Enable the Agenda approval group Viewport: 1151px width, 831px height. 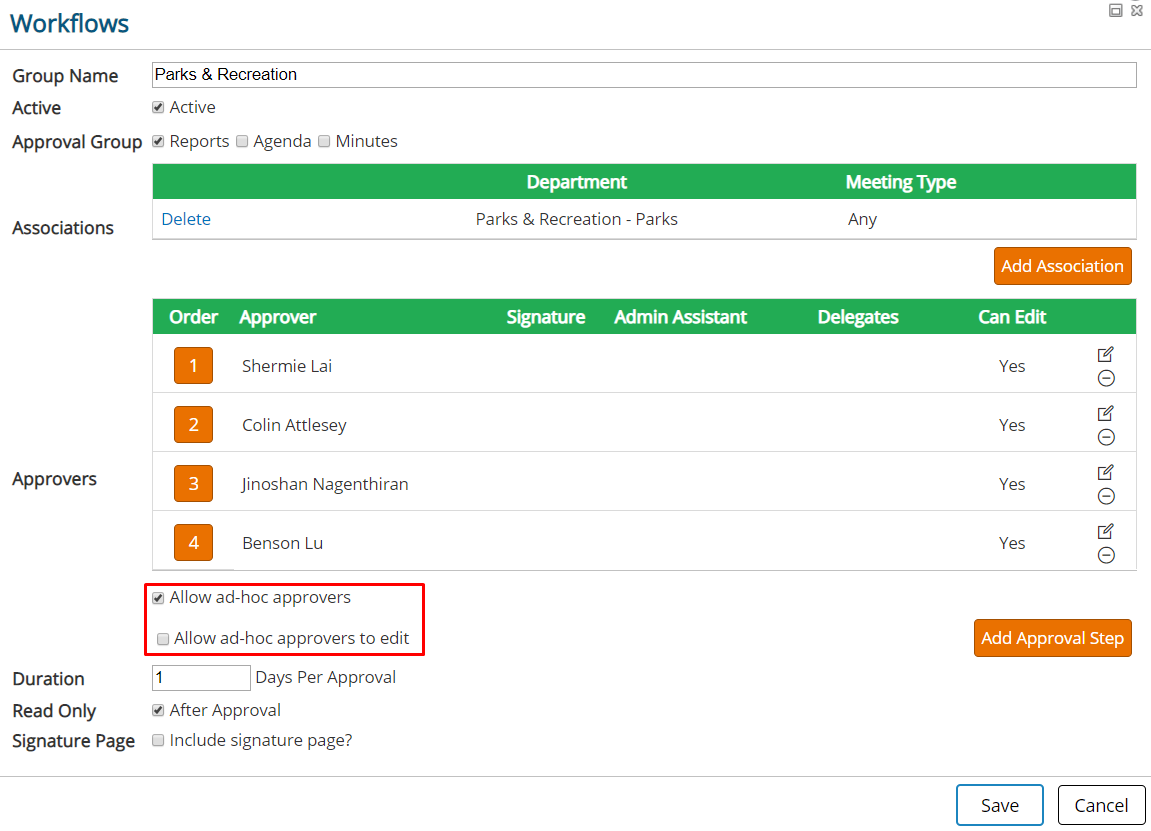242,141
